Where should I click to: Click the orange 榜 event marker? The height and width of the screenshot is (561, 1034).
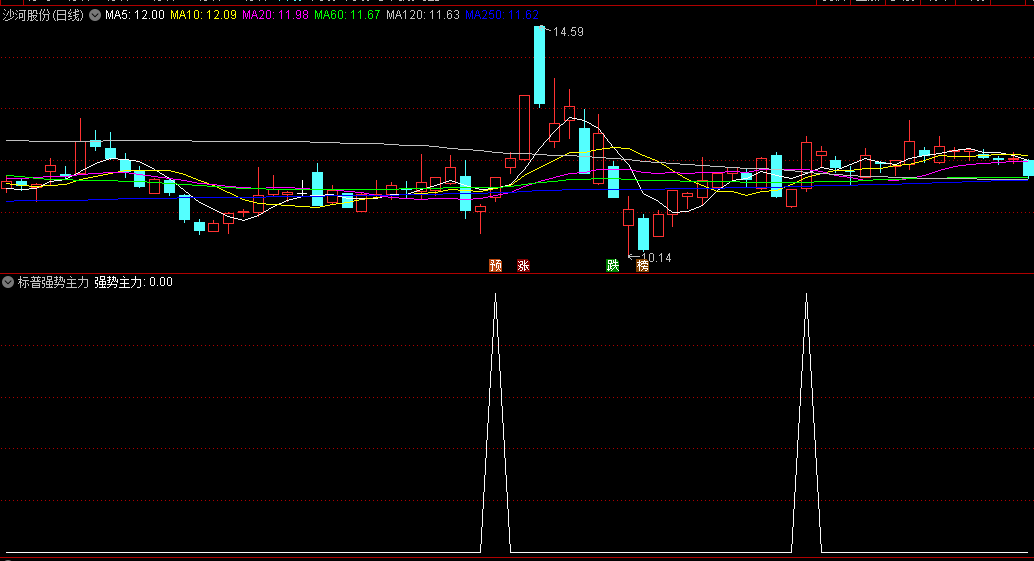click(x=642, y=265)
